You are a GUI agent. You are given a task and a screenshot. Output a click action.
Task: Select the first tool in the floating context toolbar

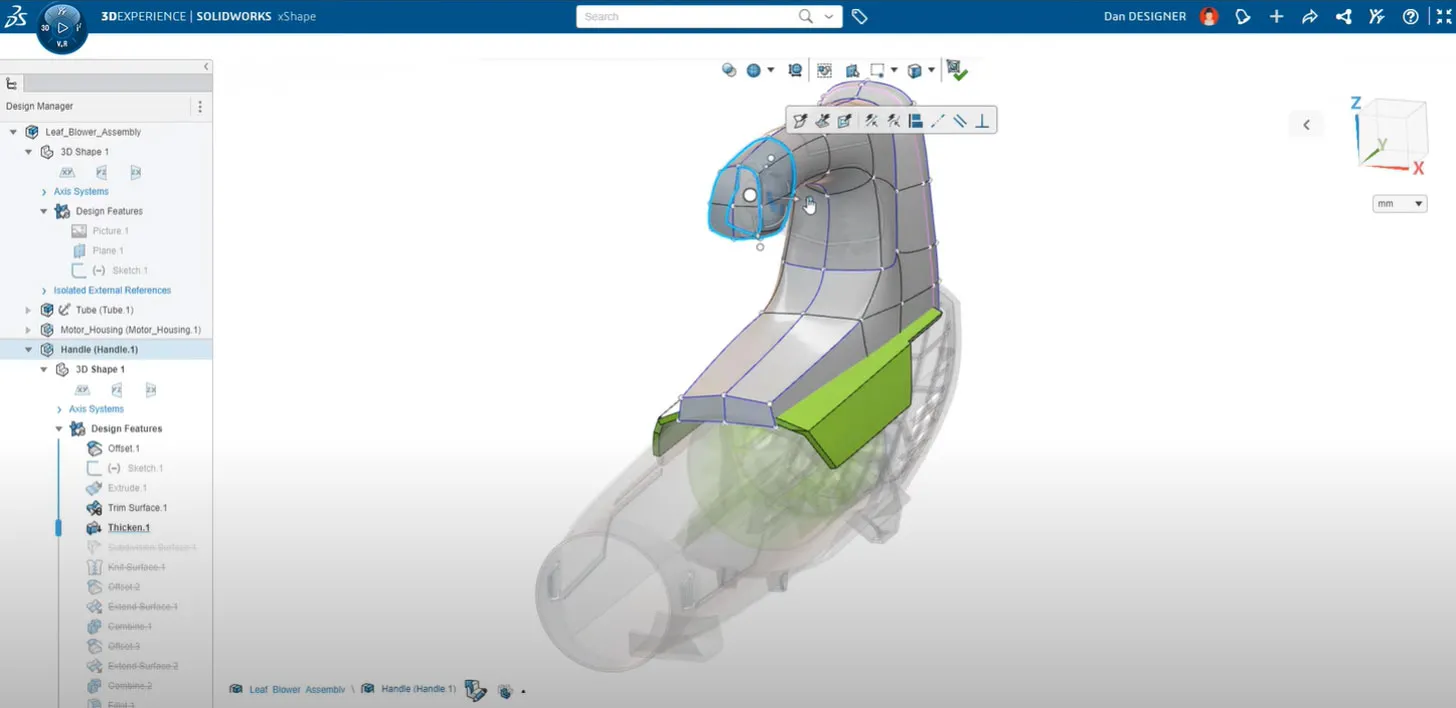coord(800,120)
